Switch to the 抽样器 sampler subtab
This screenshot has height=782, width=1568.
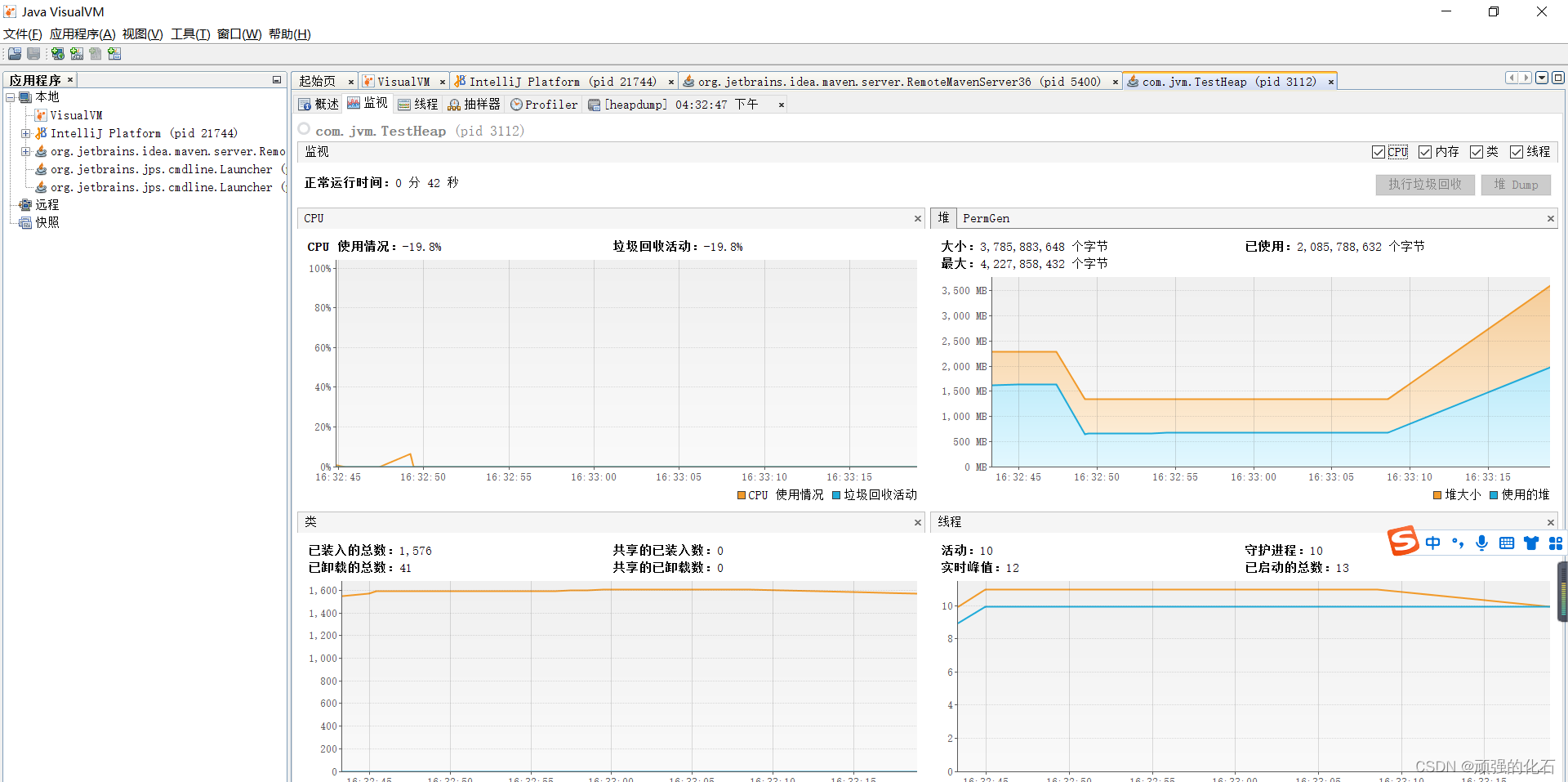[x=474, y=105]
